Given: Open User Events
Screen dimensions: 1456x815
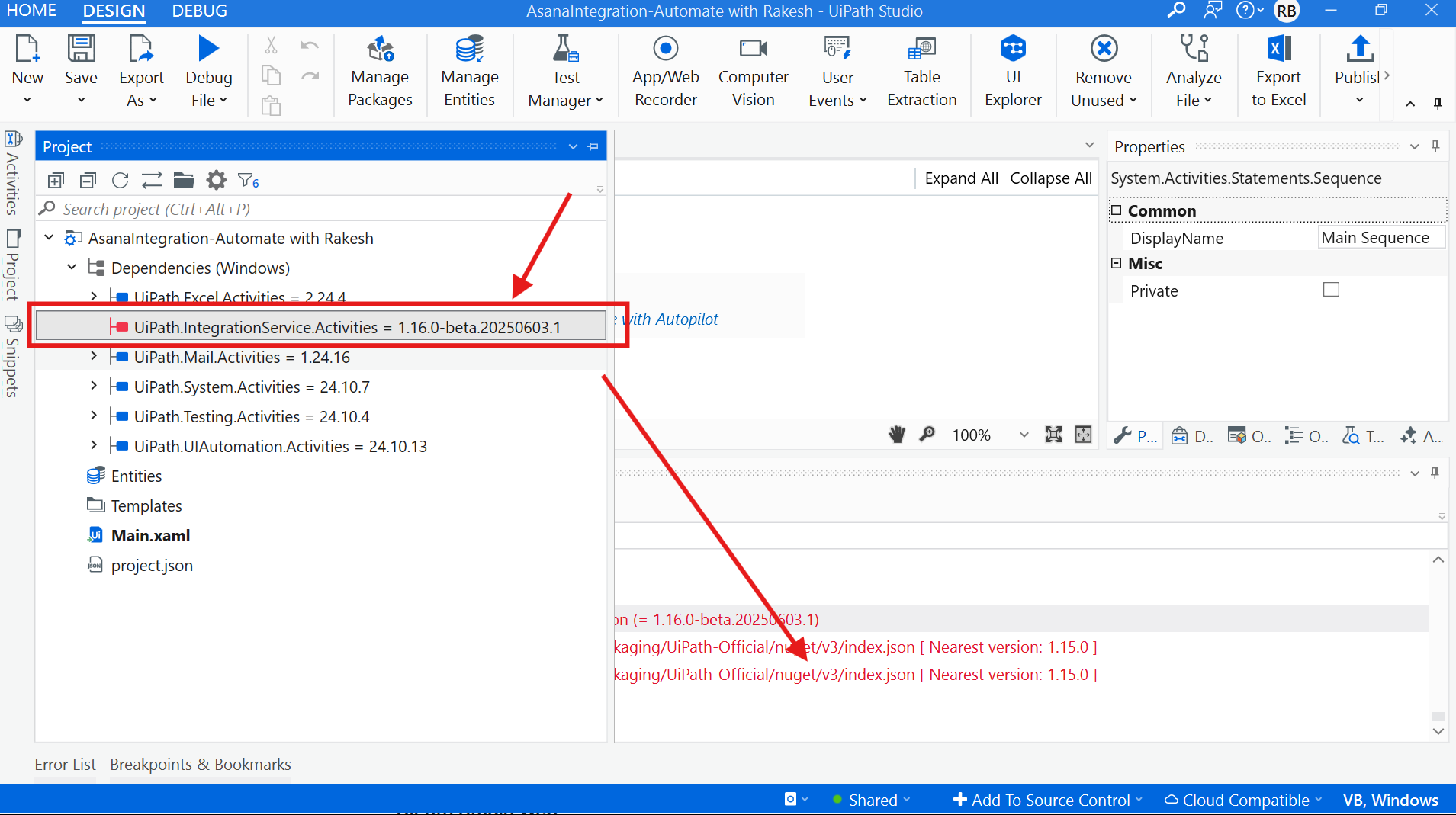Looking at the screenshot, I should pyautogui.click(x=837, y=71).
